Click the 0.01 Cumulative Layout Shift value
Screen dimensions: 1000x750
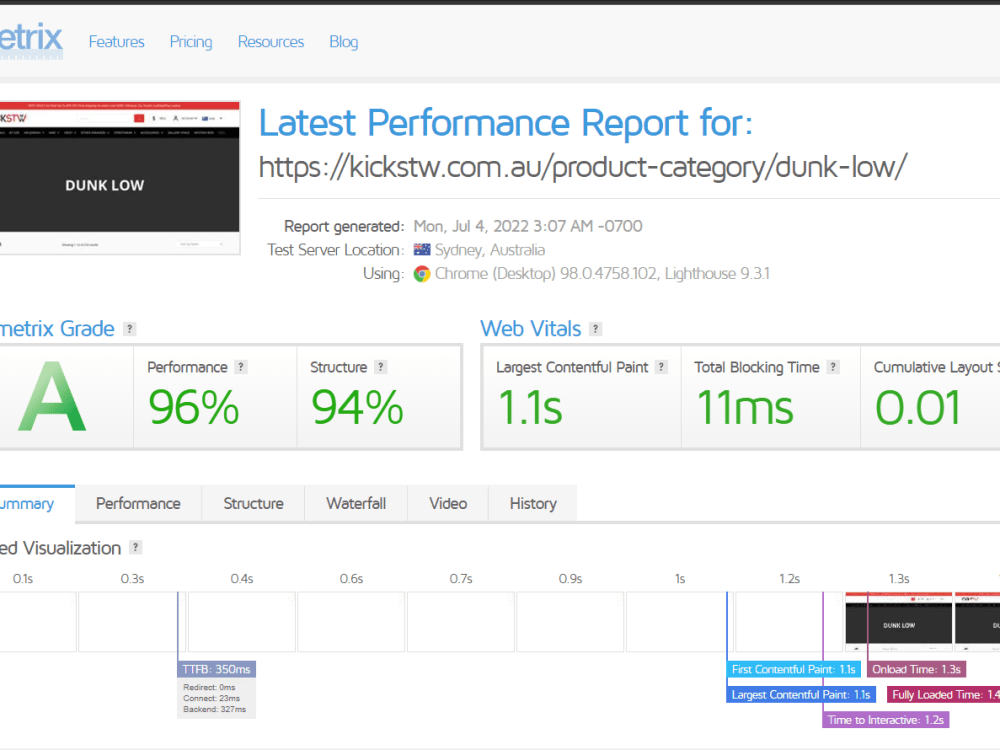pyautogui.click(x=918, y=408)
